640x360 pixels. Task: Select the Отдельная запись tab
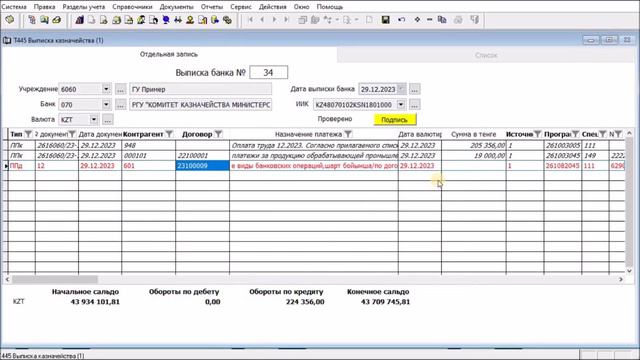click(169, 54)
